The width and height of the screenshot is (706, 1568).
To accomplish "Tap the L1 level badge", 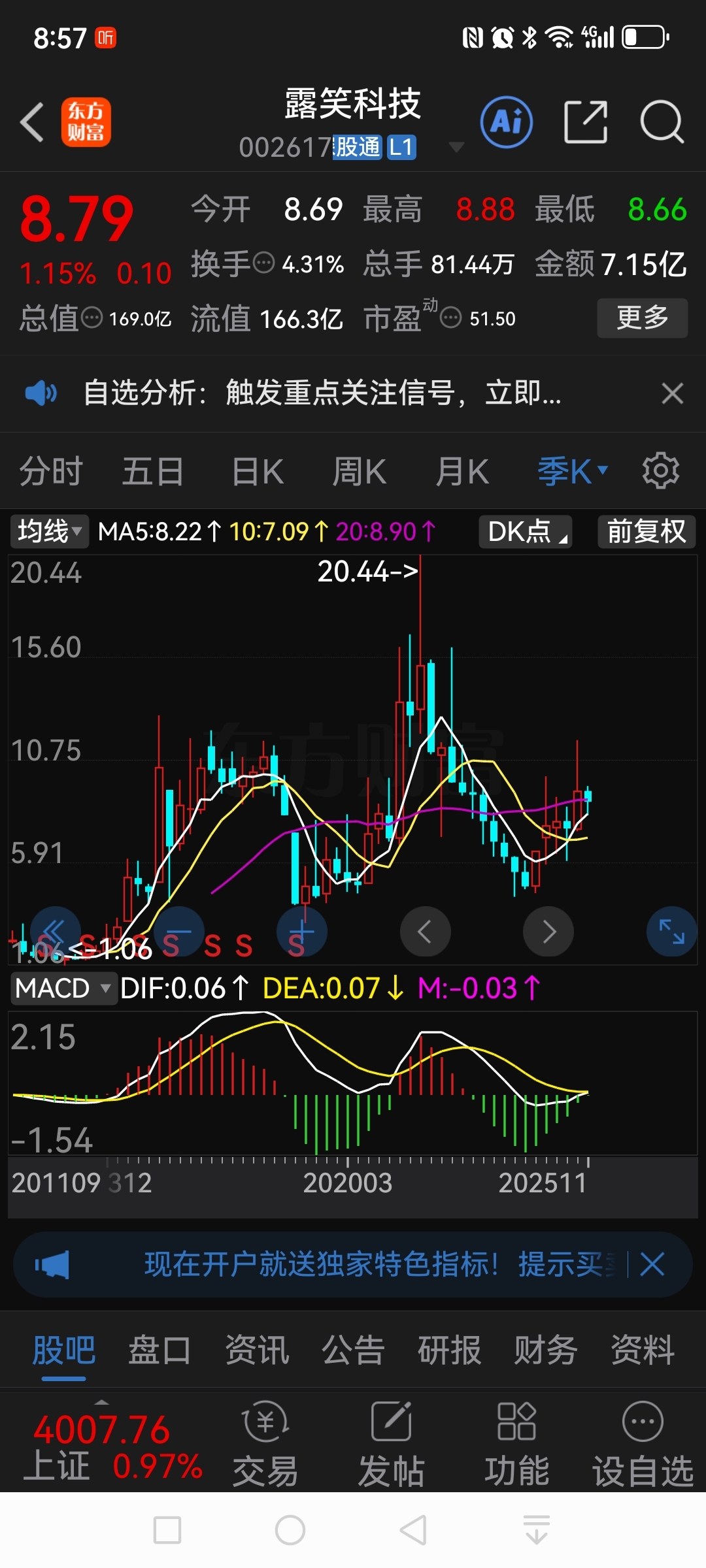I will coord(401,147).
